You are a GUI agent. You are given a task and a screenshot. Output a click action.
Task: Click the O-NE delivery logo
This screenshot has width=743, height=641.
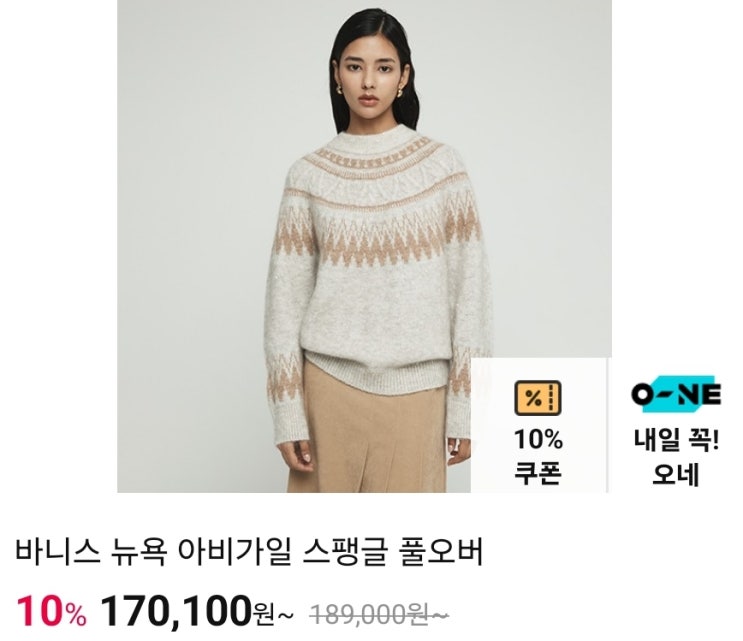[676, 394]
